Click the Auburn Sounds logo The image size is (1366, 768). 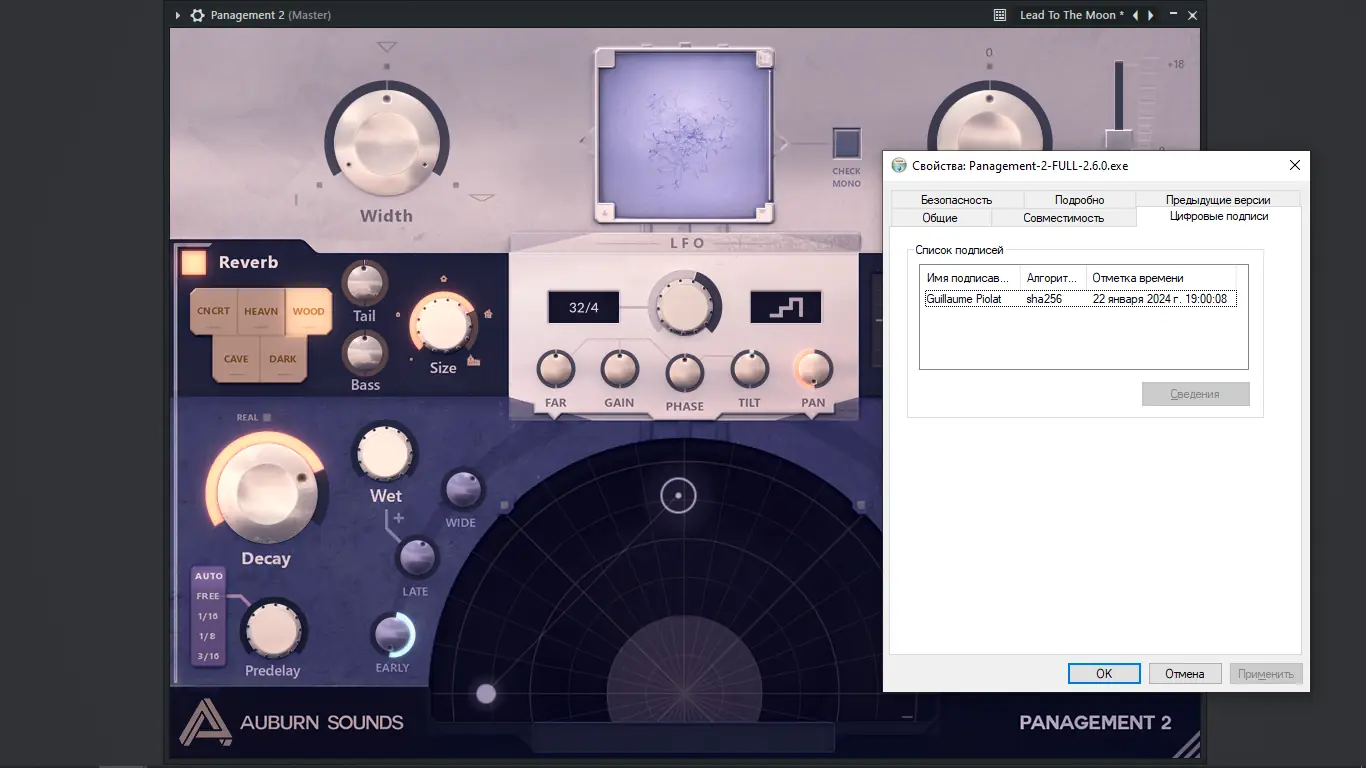click(x=206, y=721)
